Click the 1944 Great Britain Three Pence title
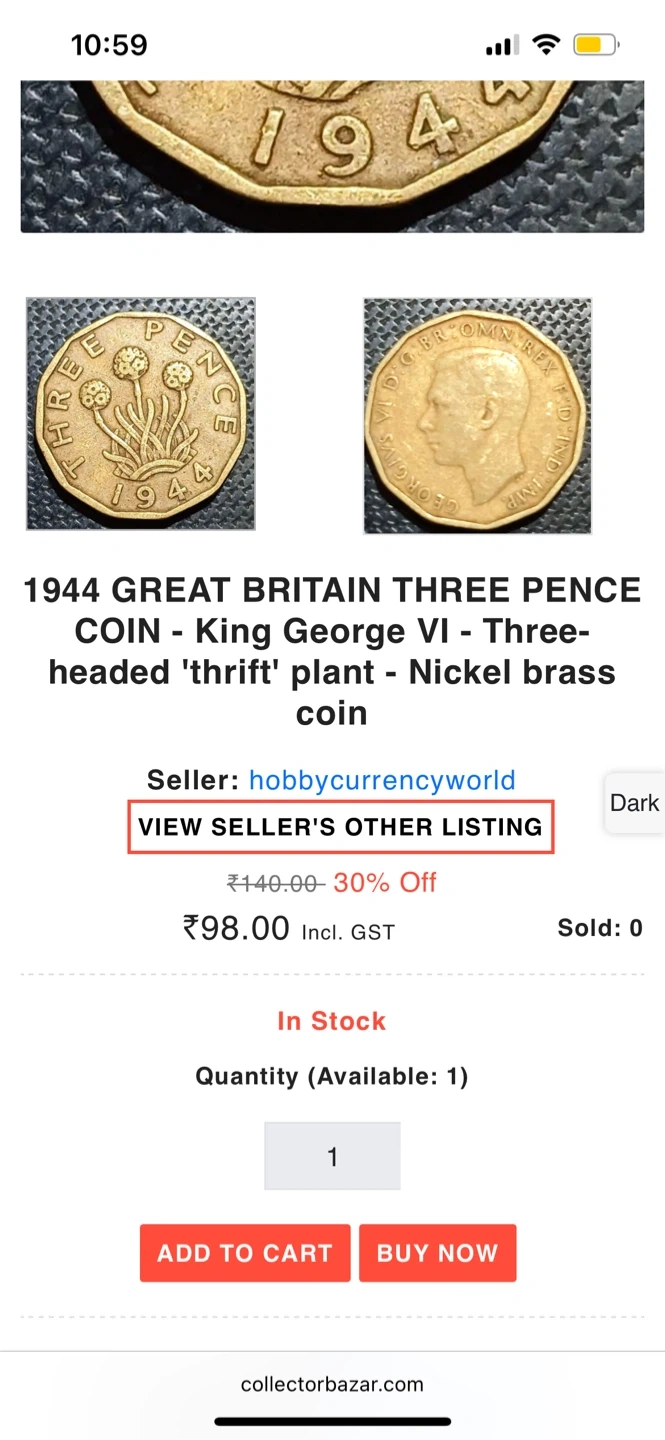This screenshot has height=1440, width=665. point(332,651)
